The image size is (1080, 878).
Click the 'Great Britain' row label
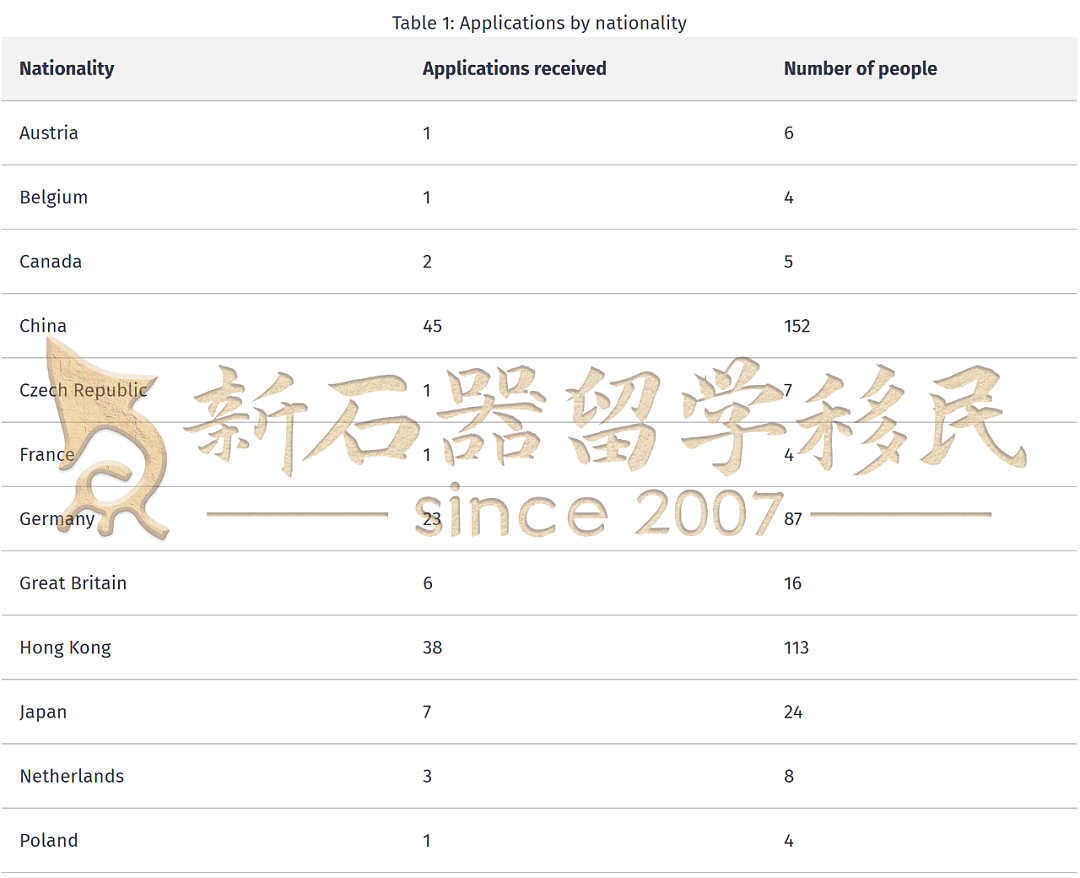point(73,583)
